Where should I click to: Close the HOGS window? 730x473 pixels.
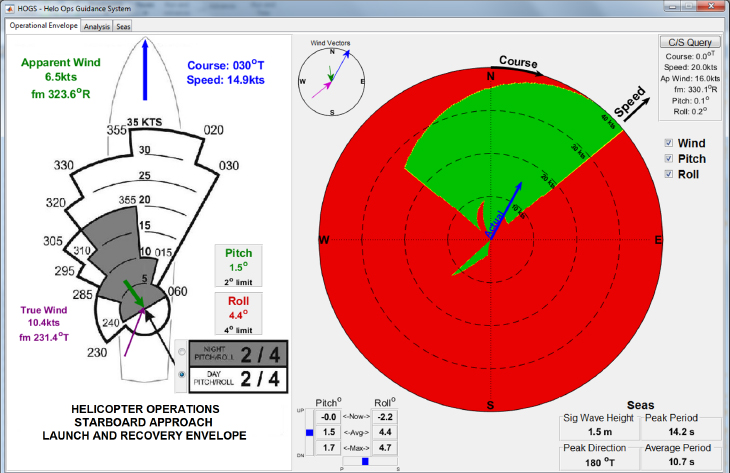(711, 7)
